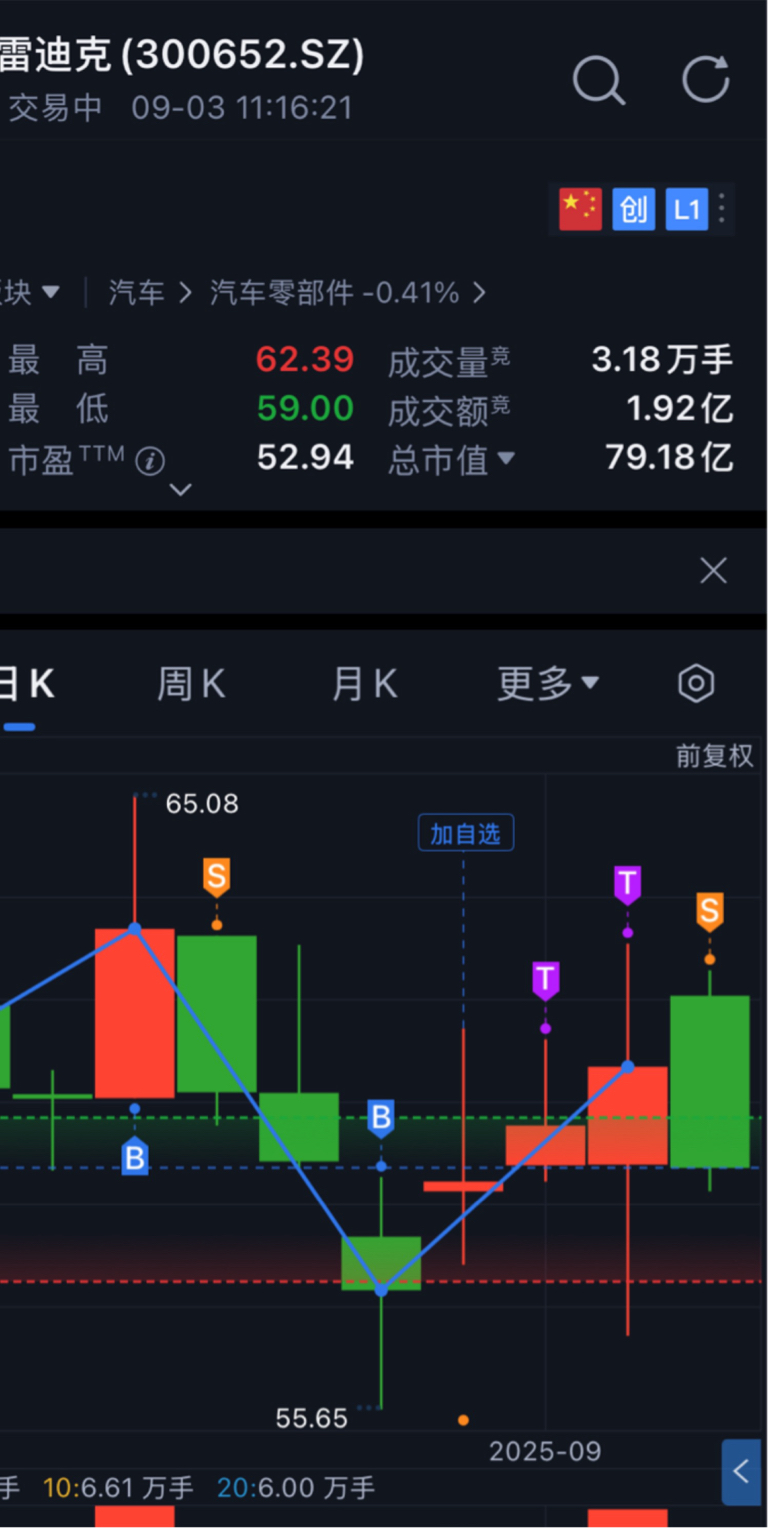This screenshot has width=769, height=1528.
Task: Tap the China flag market icon
Action: pyautogui.click(x=580, y=209)
